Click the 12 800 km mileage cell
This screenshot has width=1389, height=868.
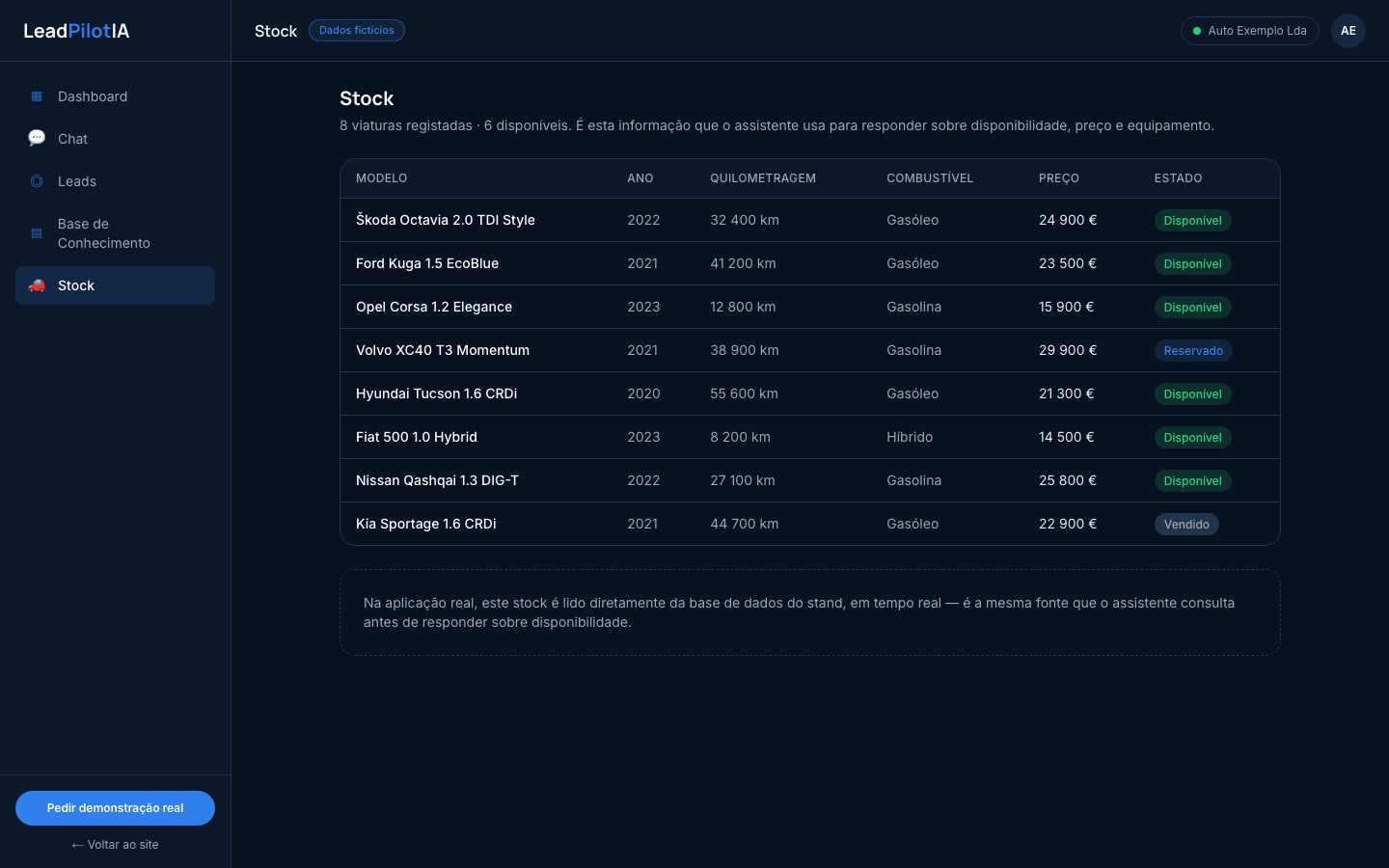click(x=743, y=307)
